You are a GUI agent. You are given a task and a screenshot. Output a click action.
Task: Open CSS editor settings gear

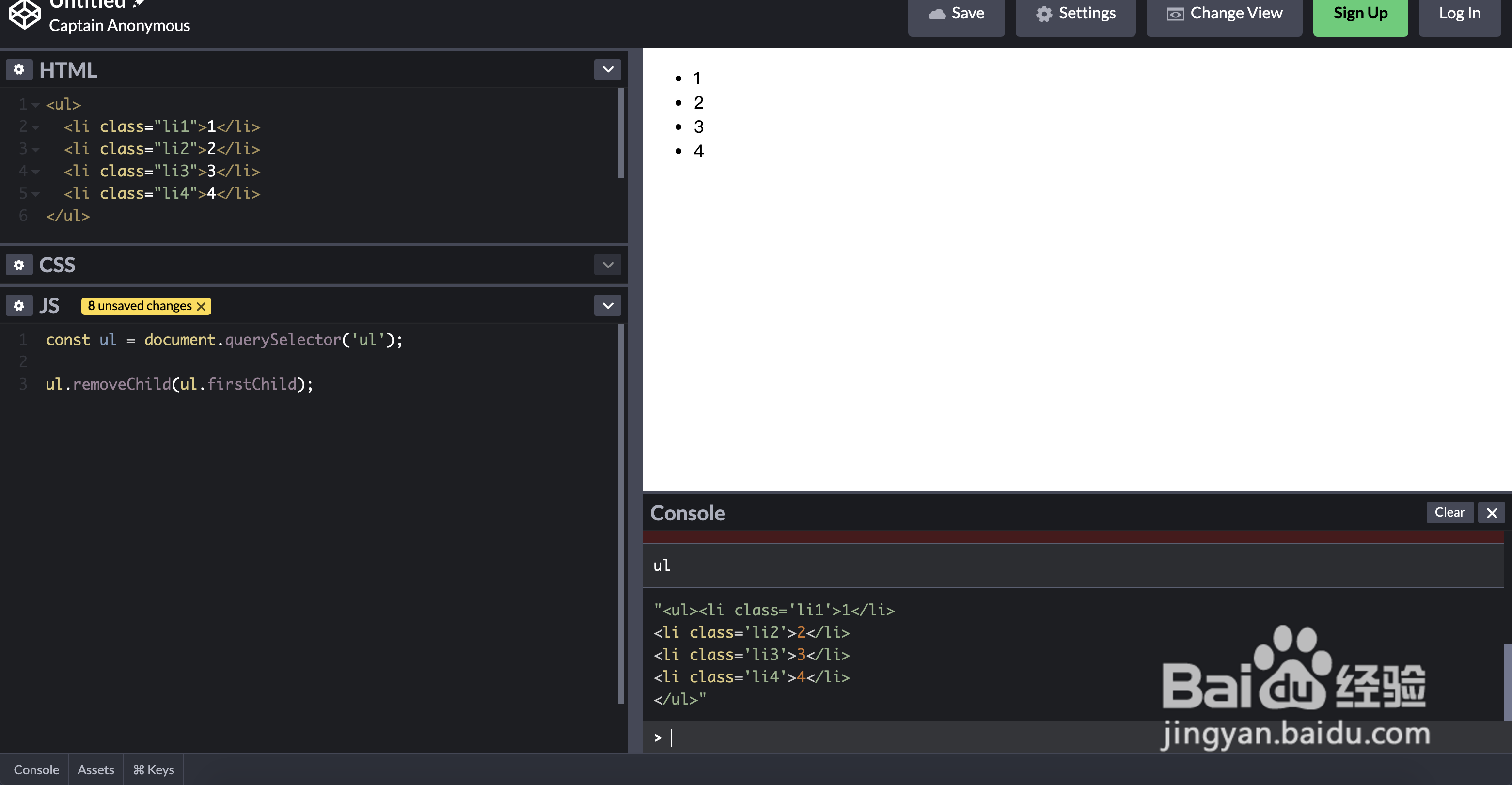tap(19, 265)
